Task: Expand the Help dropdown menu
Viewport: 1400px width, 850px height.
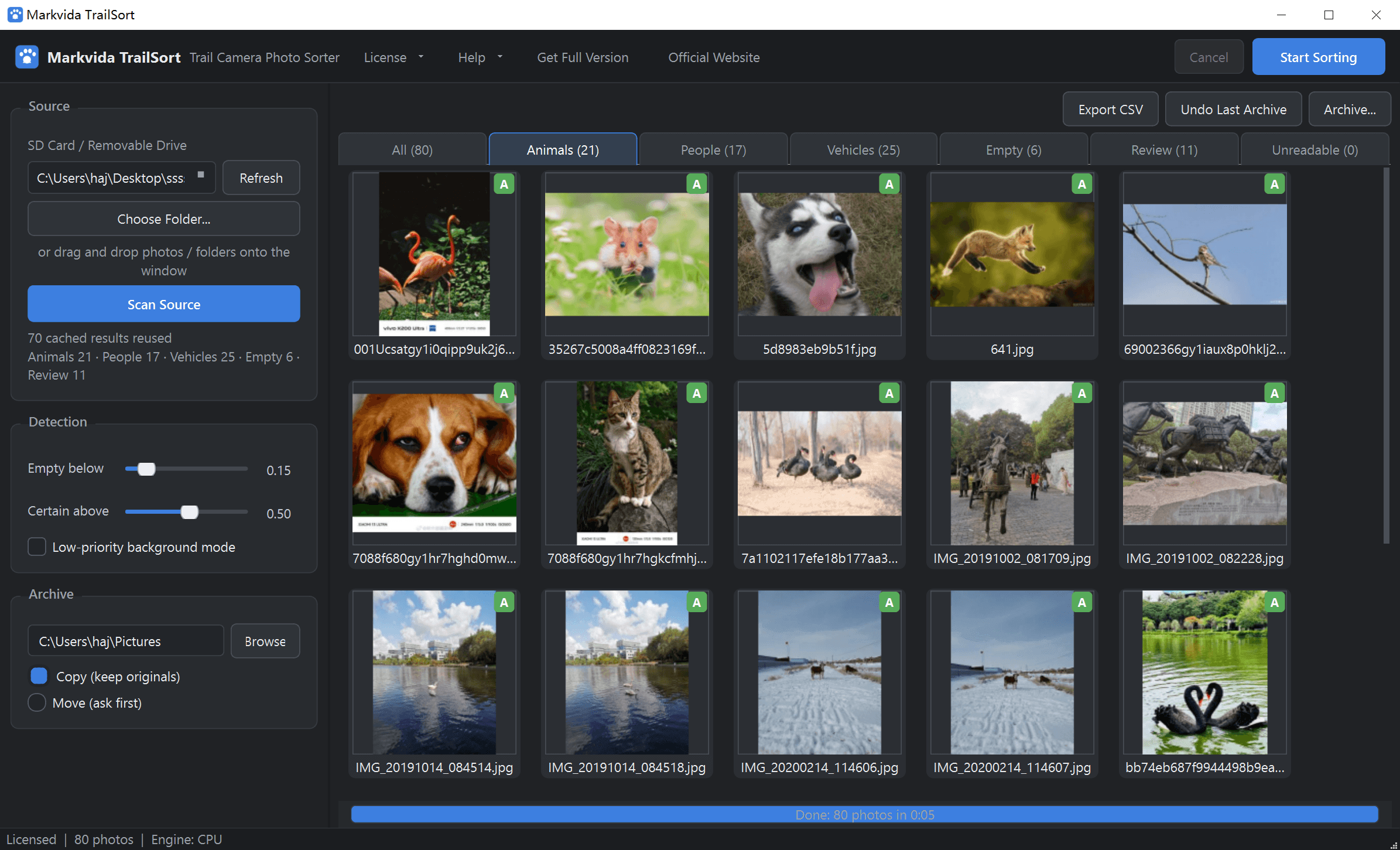Action: click(480, 57)
